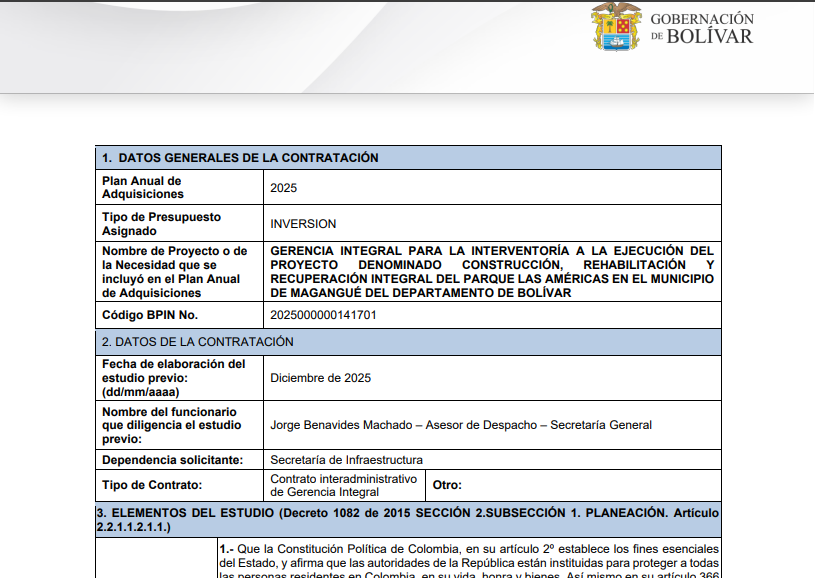The image size is (815, 578).
Task: Click the eagle emblem atop the shield
Action: point(617,9)
